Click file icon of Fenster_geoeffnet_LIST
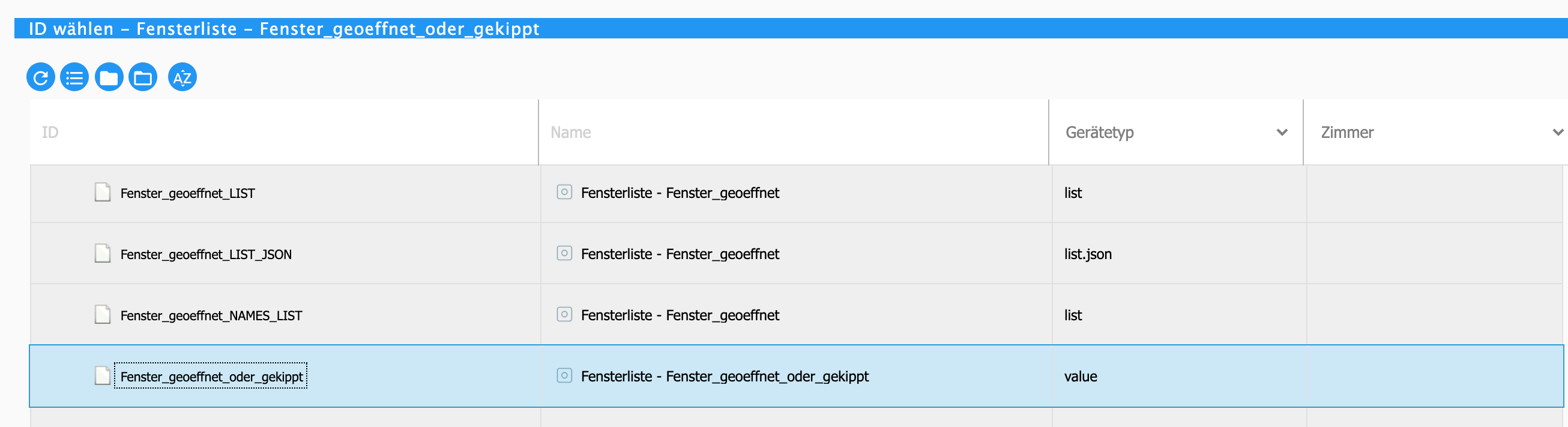1568x427 pixels. click(x=102, y=193)
